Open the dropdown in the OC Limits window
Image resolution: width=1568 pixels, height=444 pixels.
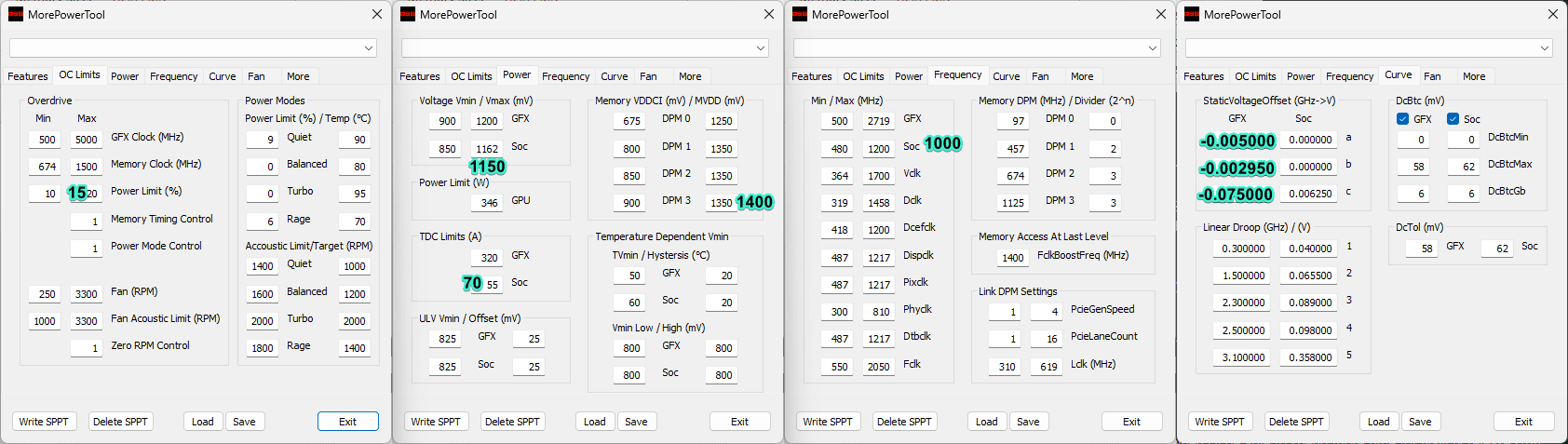[193, 47]
